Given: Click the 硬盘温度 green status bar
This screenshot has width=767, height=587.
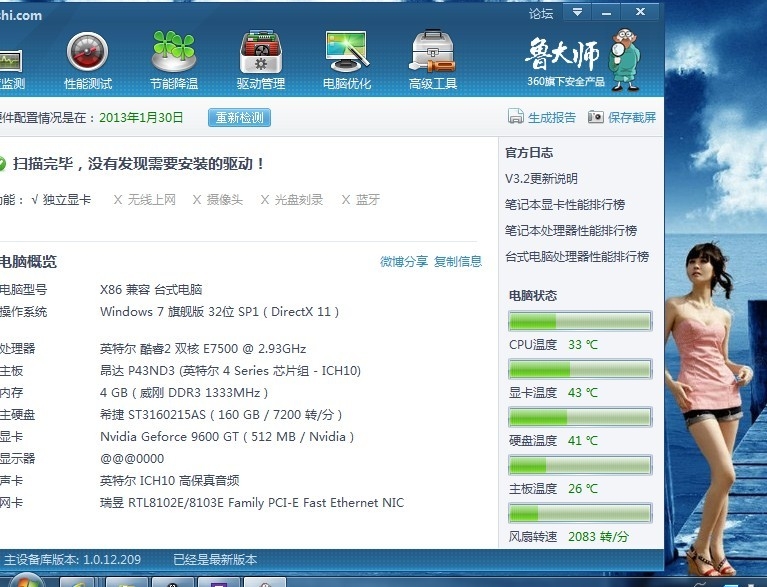Looking at the screenshot, I should [580, 417].
